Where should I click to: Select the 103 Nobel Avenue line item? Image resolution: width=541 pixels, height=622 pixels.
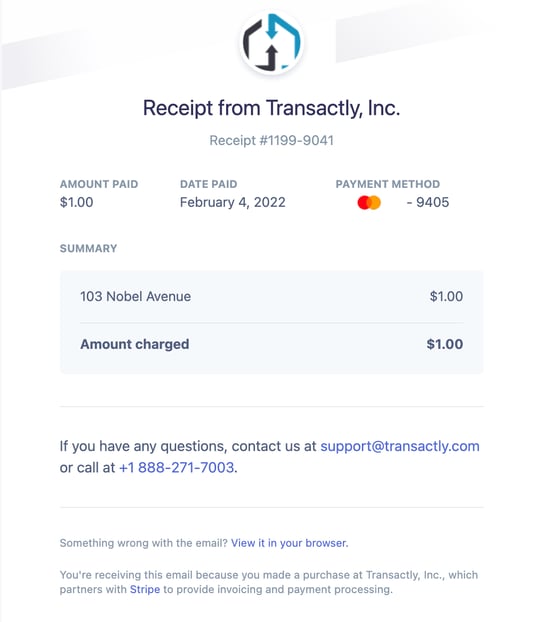[135, 296]
